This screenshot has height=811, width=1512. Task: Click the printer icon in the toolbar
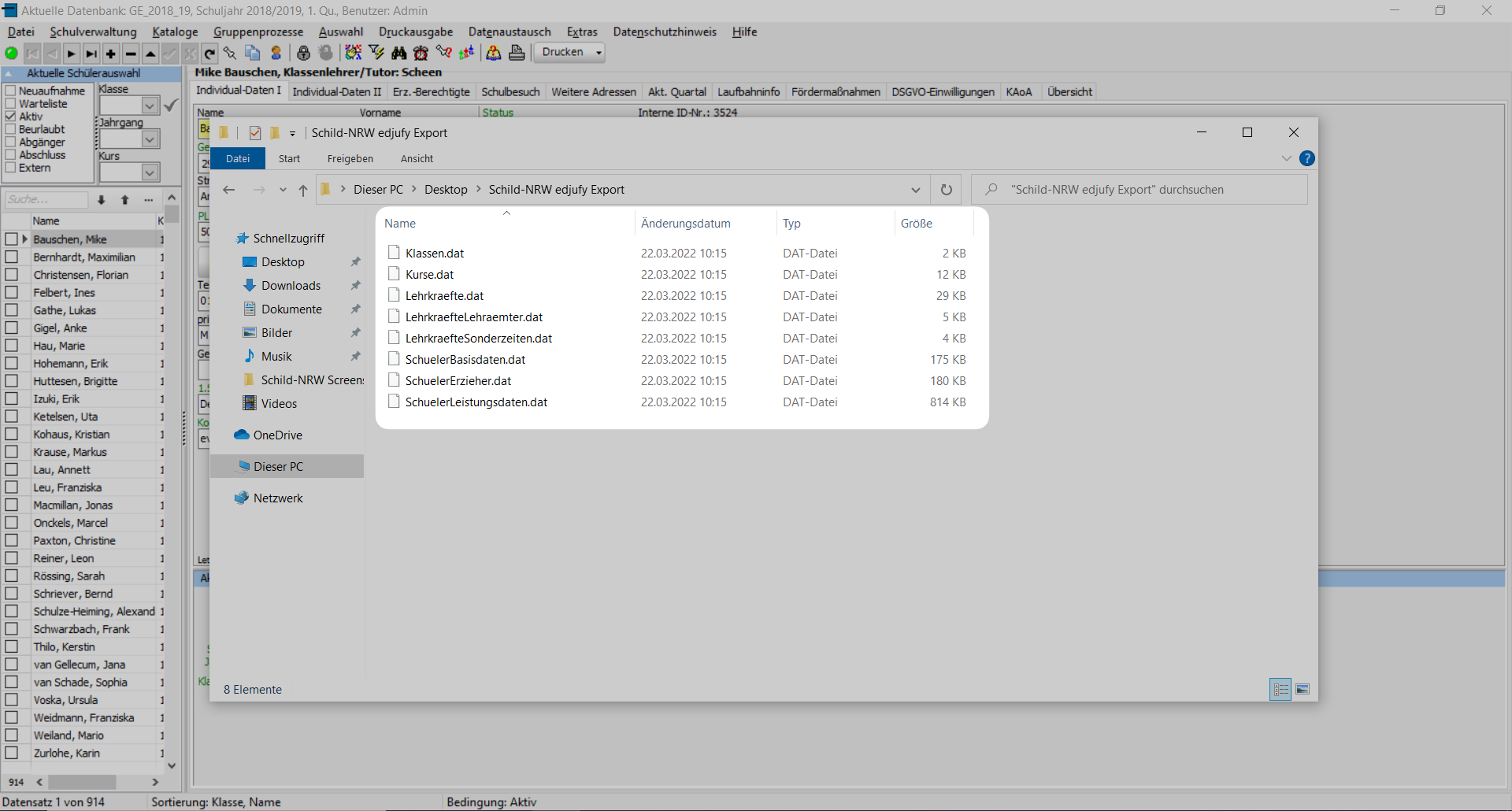[x=517, y=53]
